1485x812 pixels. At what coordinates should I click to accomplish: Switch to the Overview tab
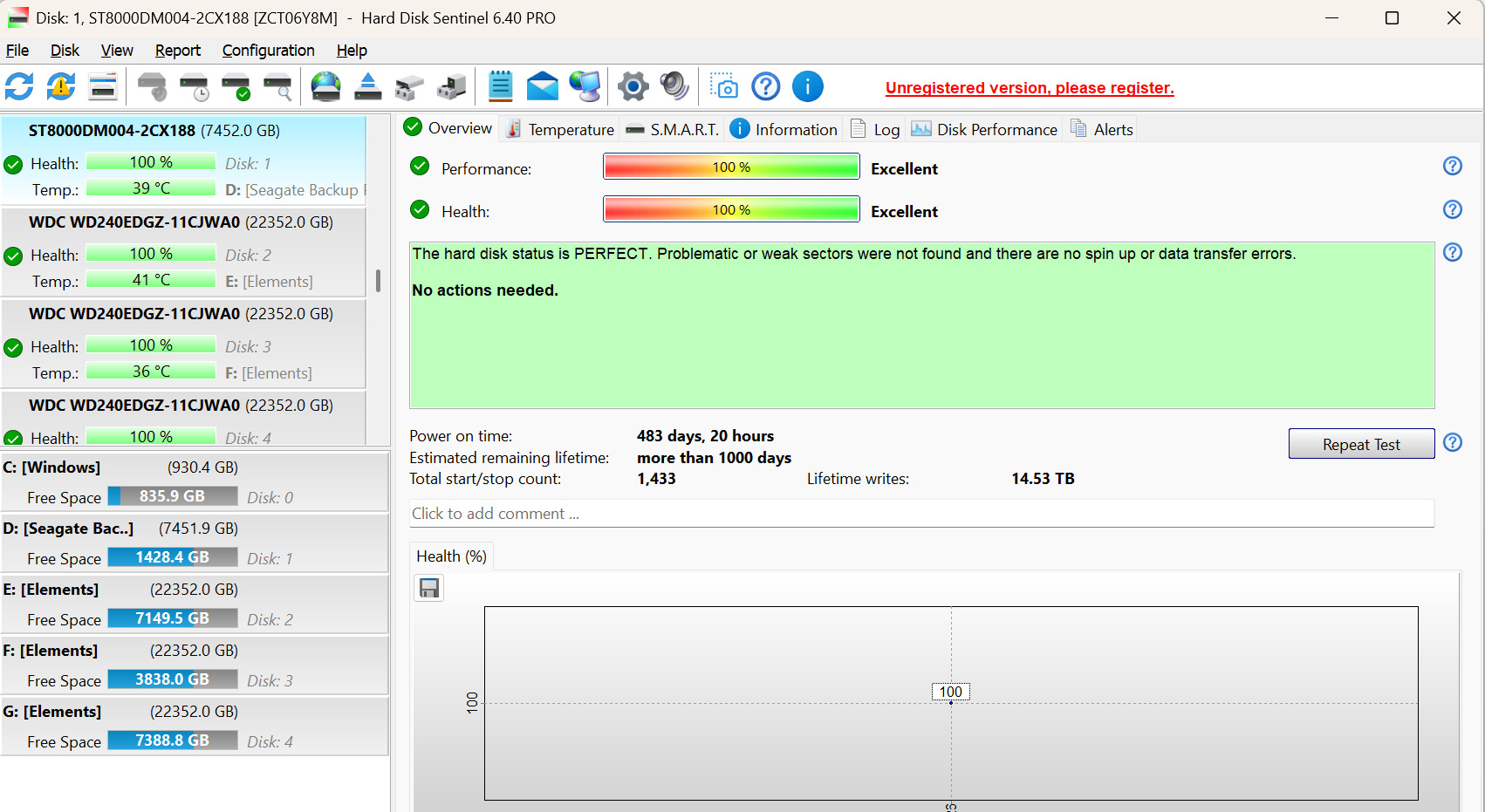448,128
